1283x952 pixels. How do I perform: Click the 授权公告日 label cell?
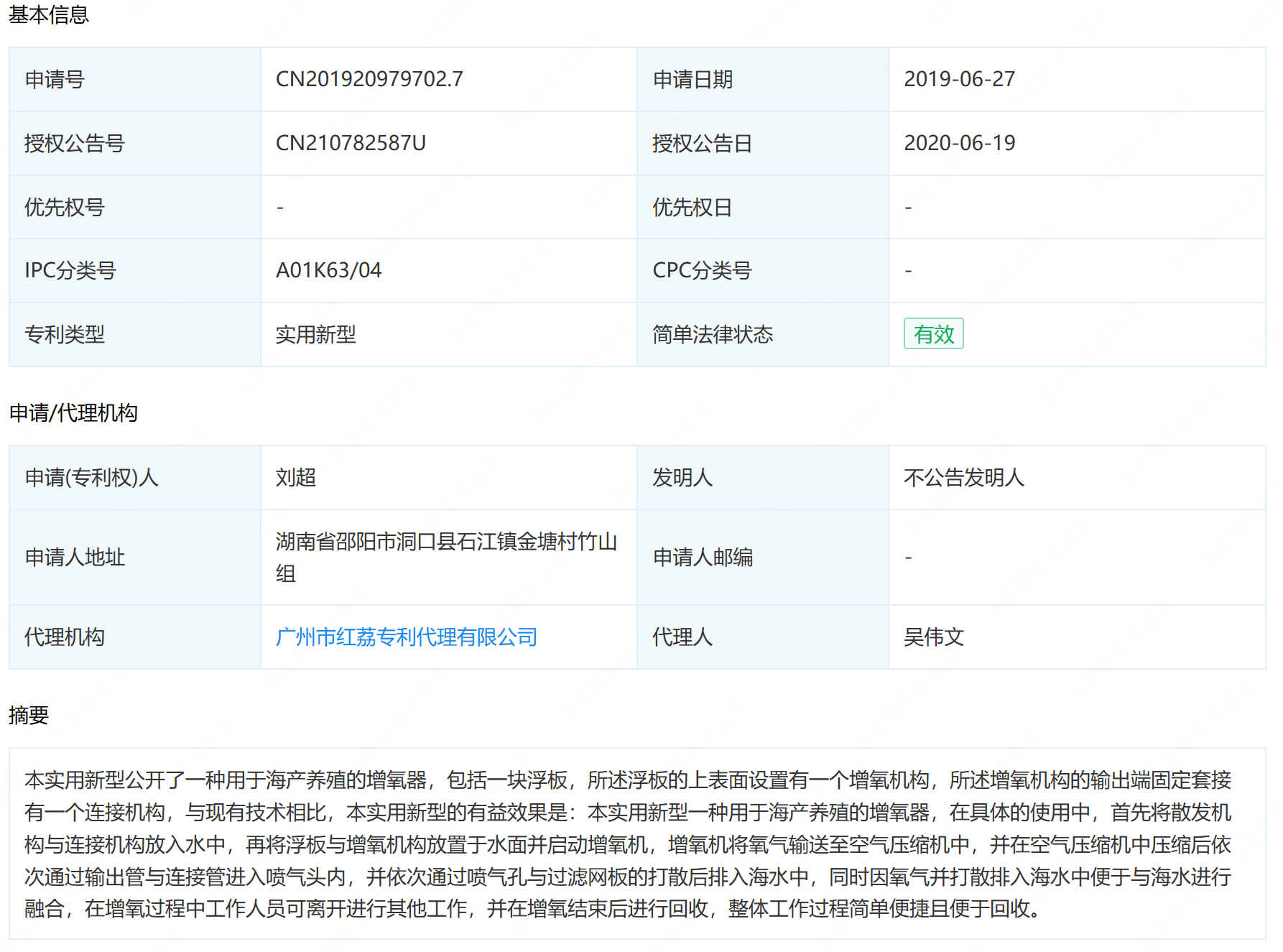[763, 143]
